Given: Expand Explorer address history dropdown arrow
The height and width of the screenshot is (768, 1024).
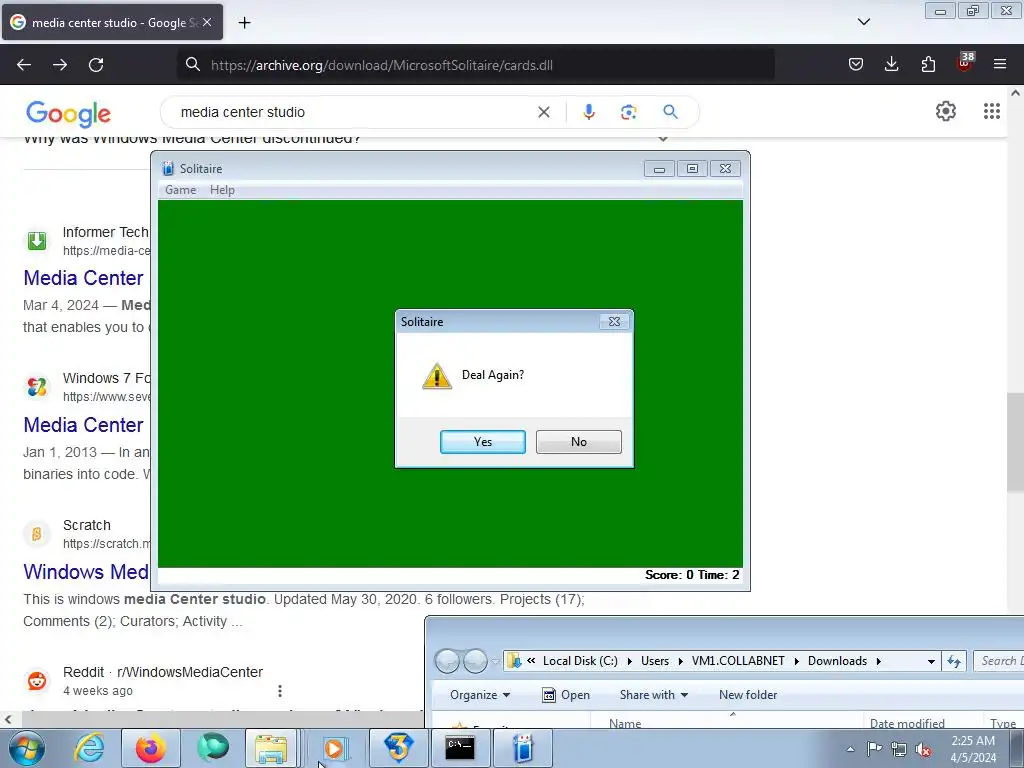Looking at the screenshot, I should (x=931, y=662).
